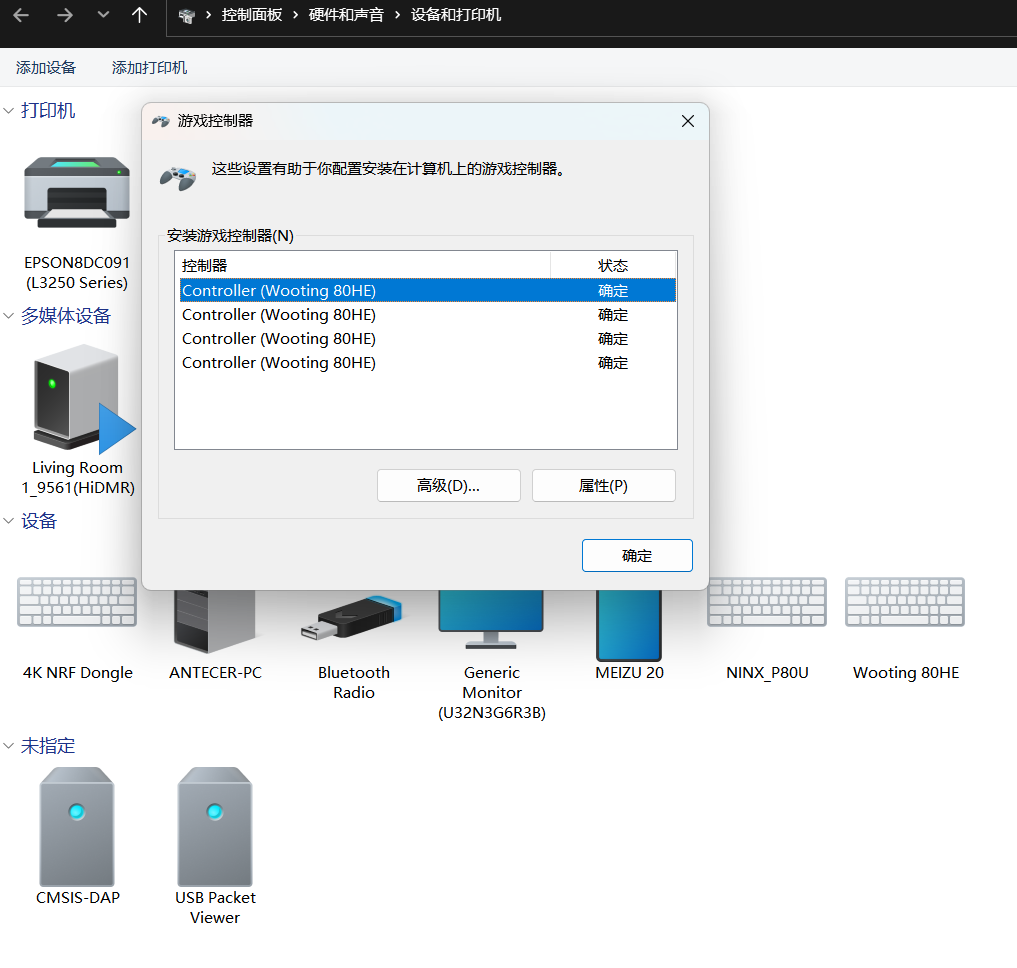This screenshot has width=1017, height=968.
Task: Close the 游戏控制器 dialog
Action: click(x=688, y=121)
